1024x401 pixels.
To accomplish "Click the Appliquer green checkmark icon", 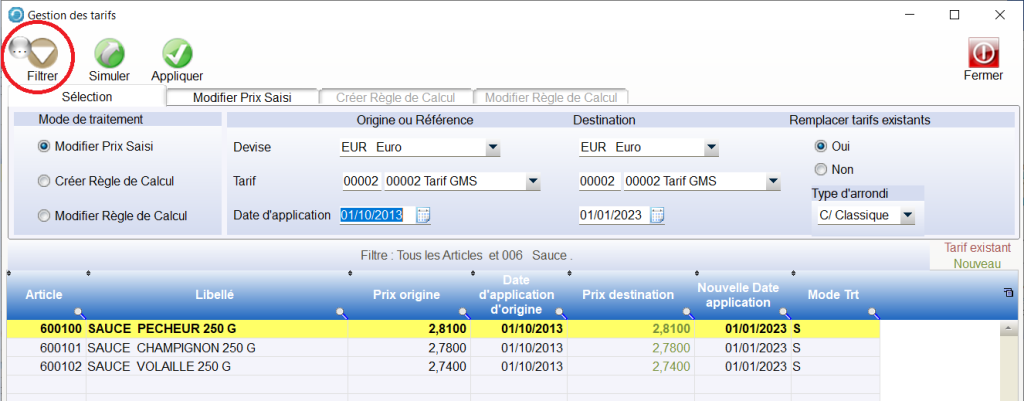I will [177, 53].
